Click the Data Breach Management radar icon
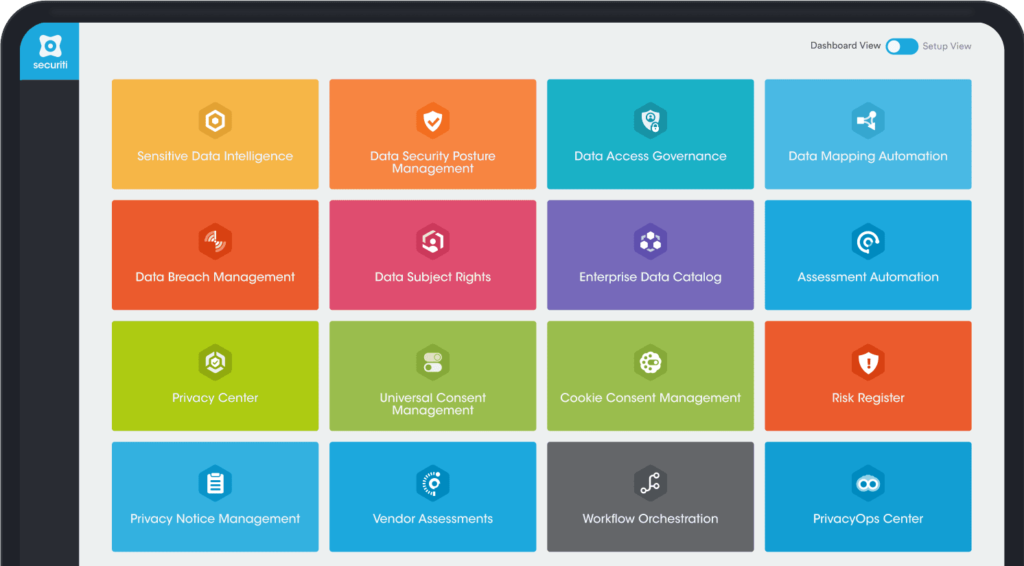 (x=215, y=242)
